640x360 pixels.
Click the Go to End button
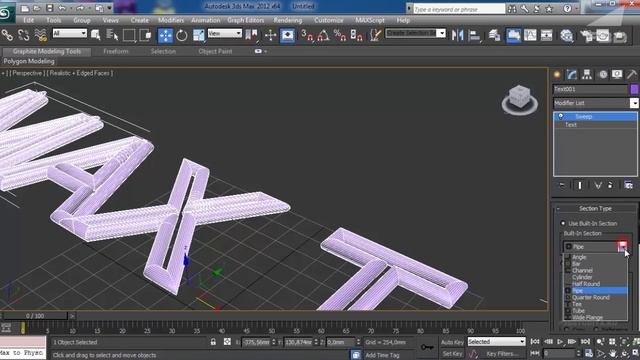(585, 341)
